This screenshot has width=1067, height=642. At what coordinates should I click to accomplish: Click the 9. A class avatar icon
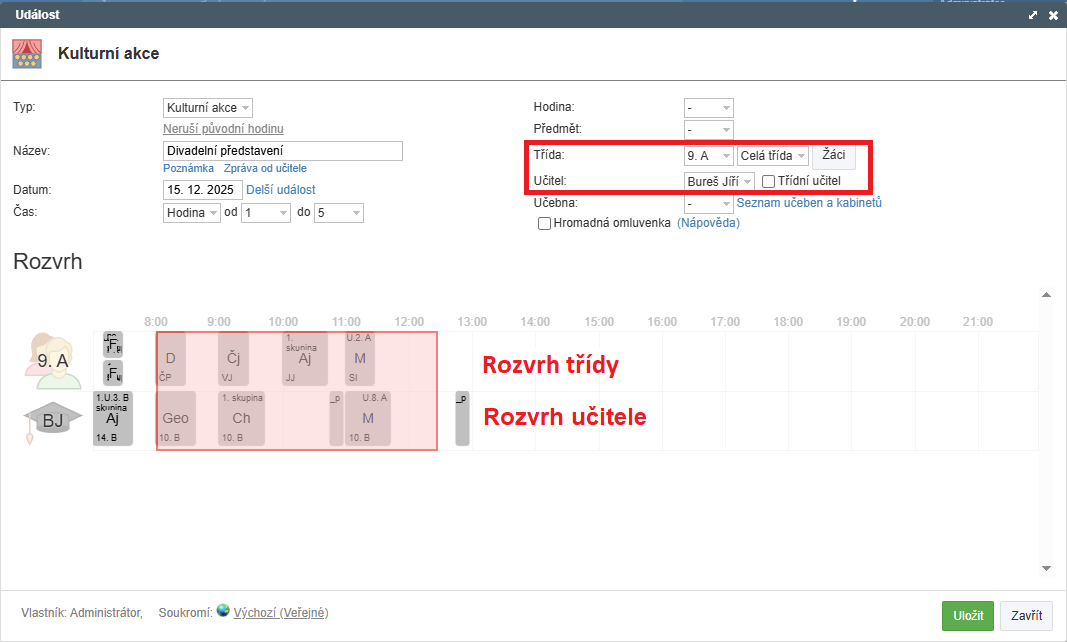[52, 360]
